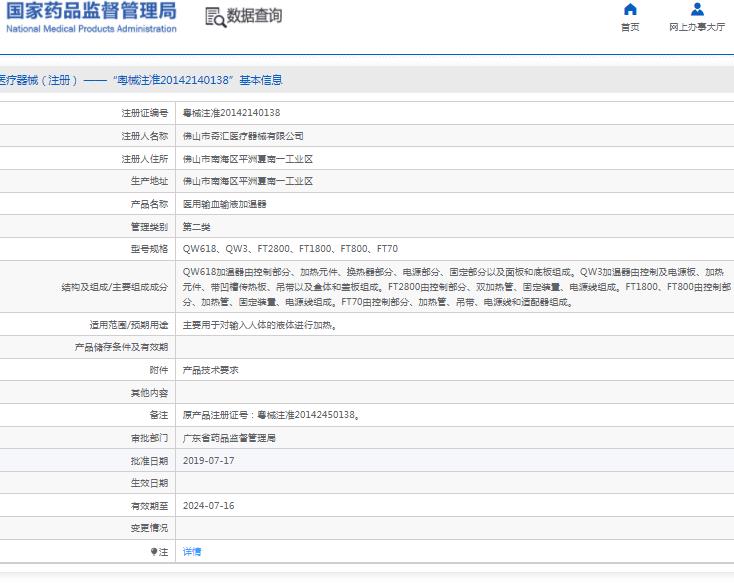Click the lightbulb icon beside 注
This screenshot has height=588, width=734.
click(x=154, y=552)
